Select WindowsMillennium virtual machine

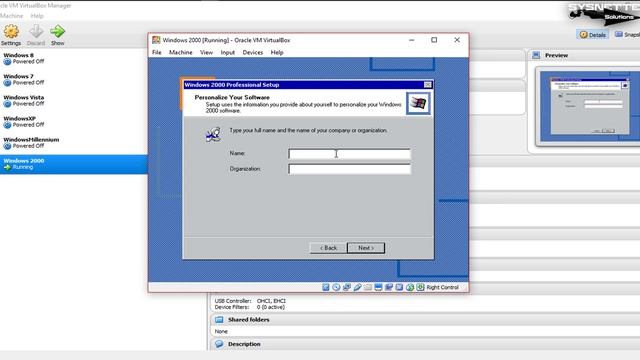(73, 143)
